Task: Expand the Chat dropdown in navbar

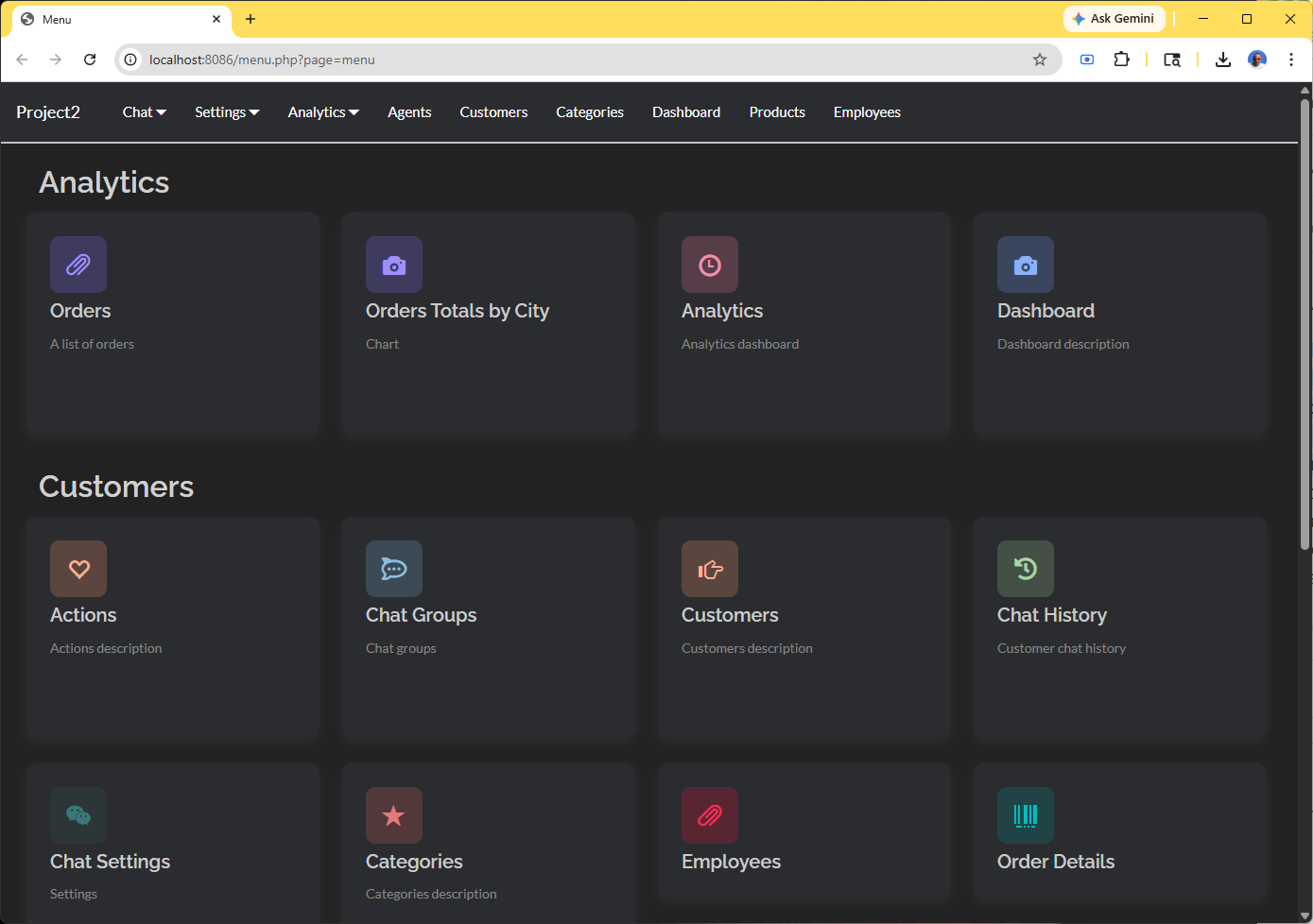Action: point(144,112)
